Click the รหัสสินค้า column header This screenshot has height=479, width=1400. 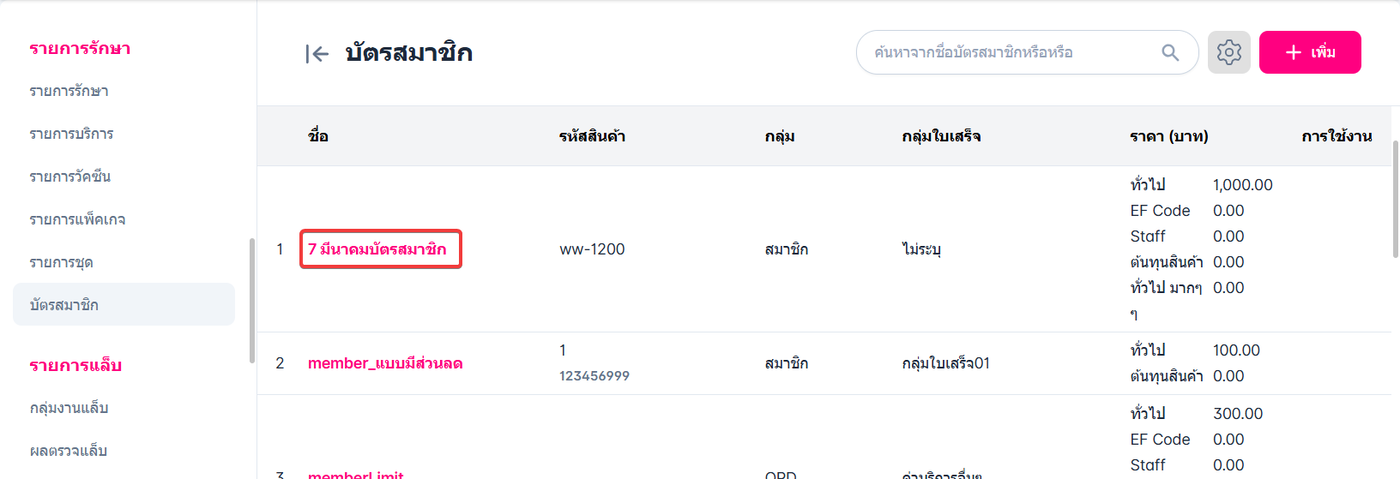click(x=592, y=136)
